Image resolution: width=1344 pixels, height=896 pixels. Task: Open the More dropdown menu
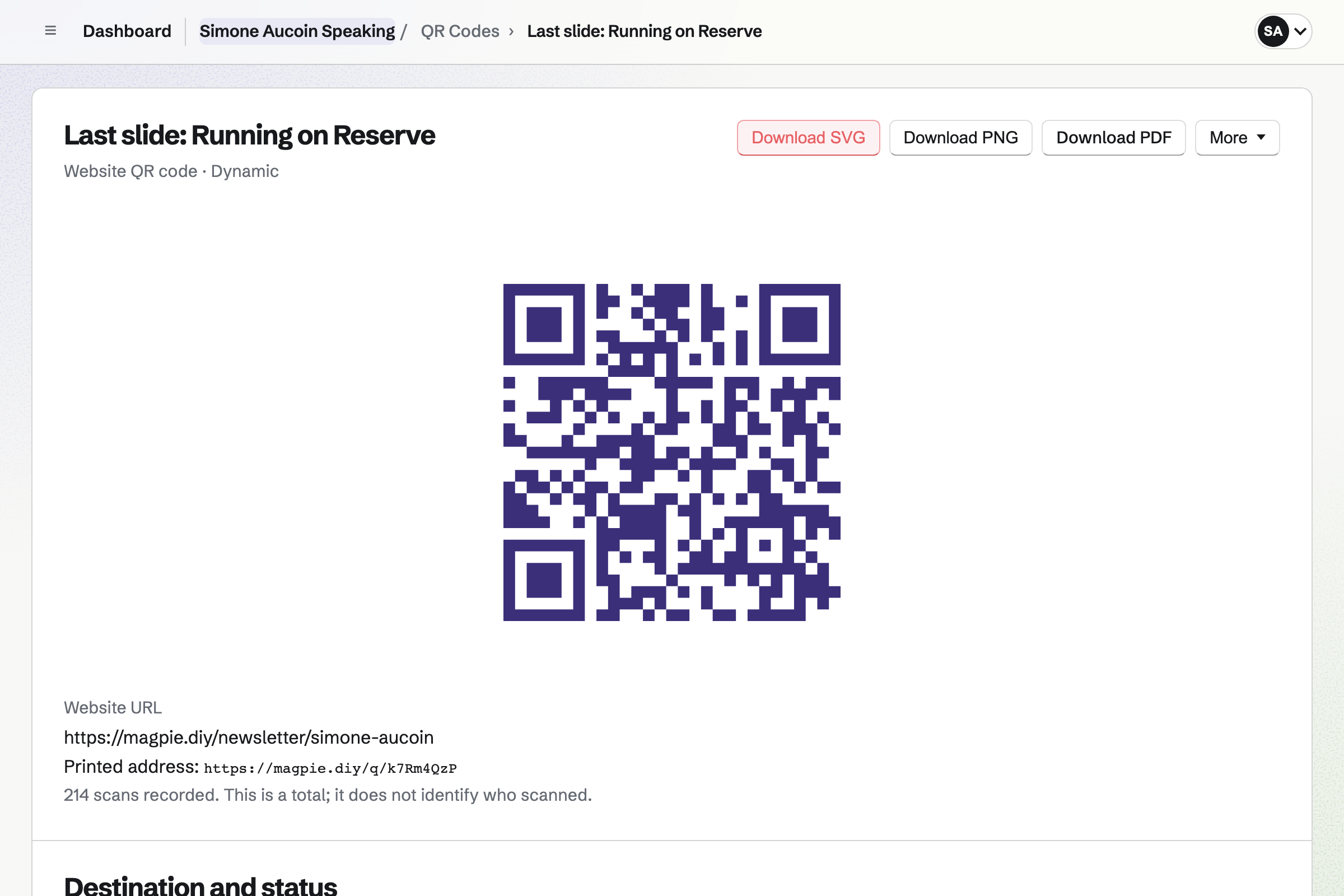(x=1237, y=138)
